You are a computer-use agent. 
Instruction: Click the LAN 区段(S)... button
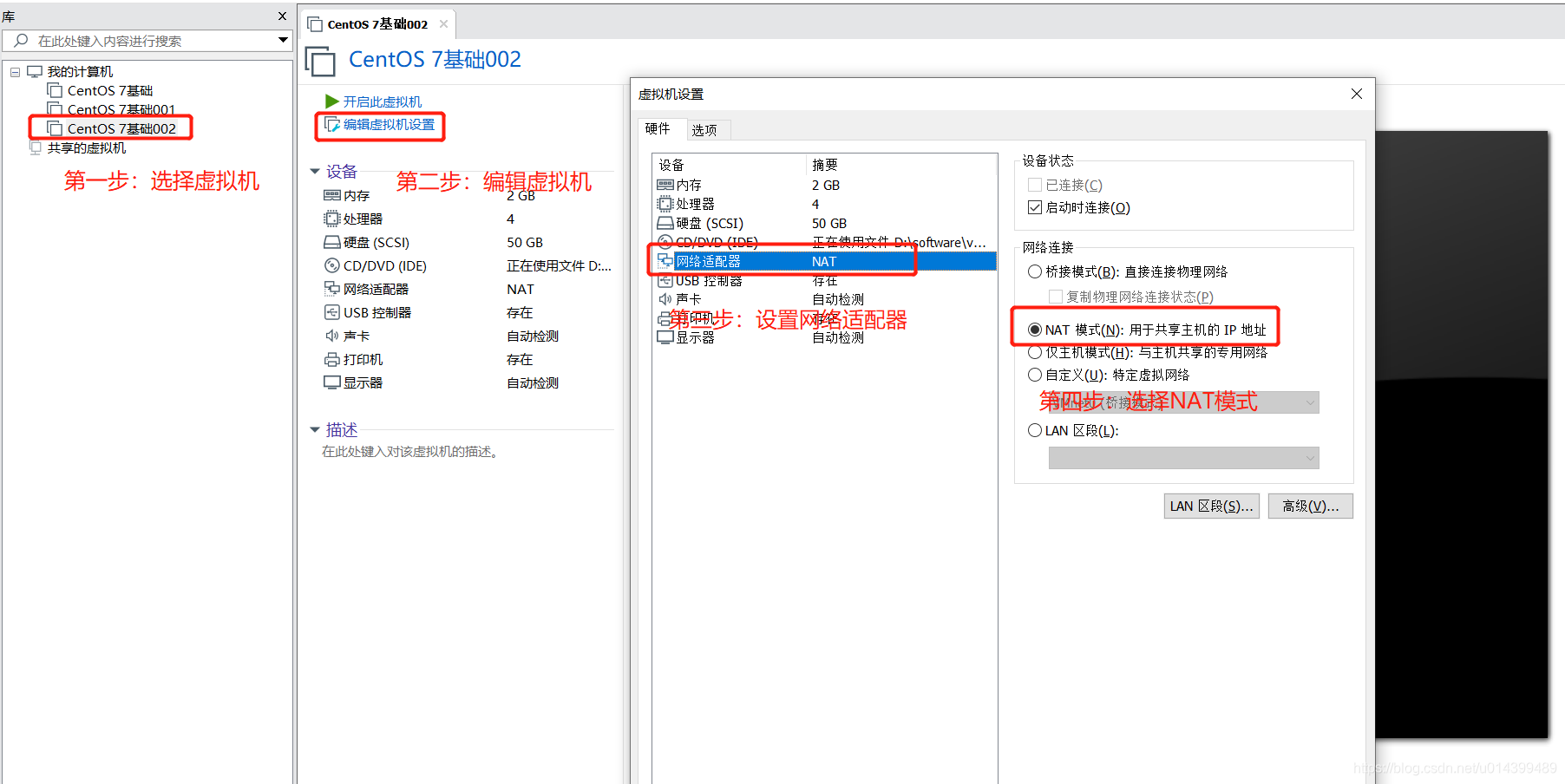(x=1212, y=506)
